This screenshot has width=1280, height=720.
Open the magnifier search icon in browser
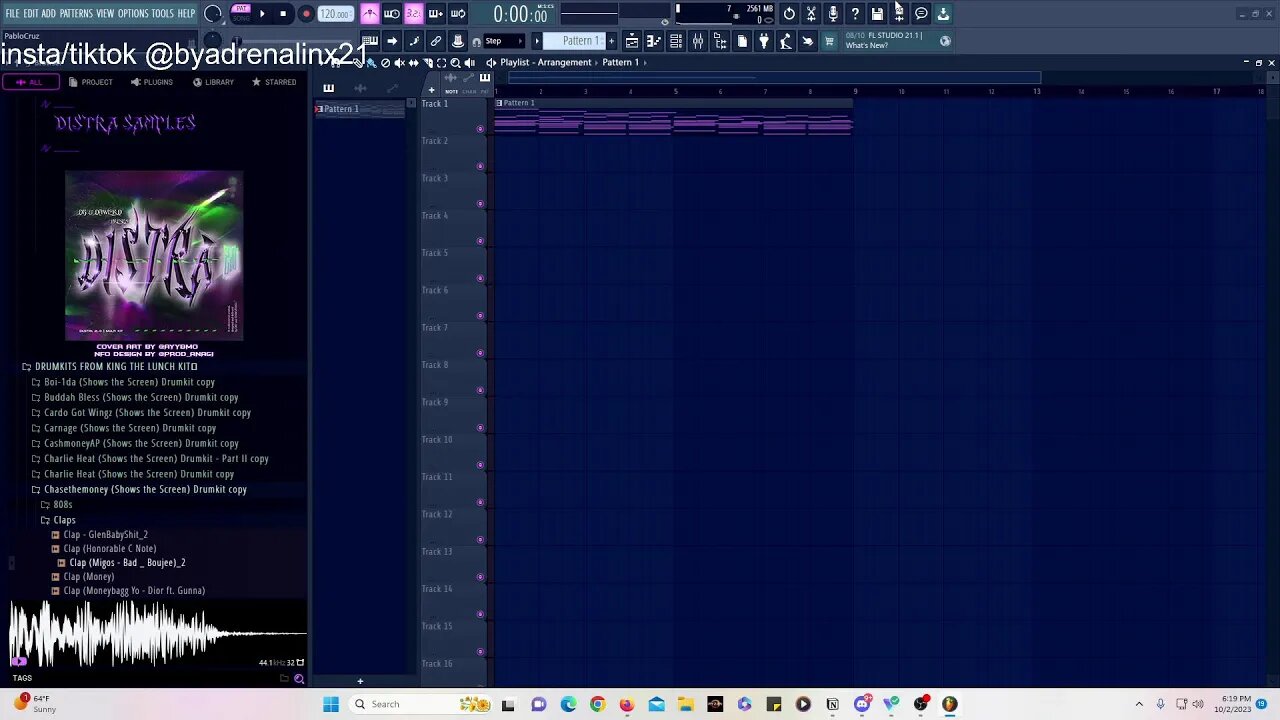298,679
